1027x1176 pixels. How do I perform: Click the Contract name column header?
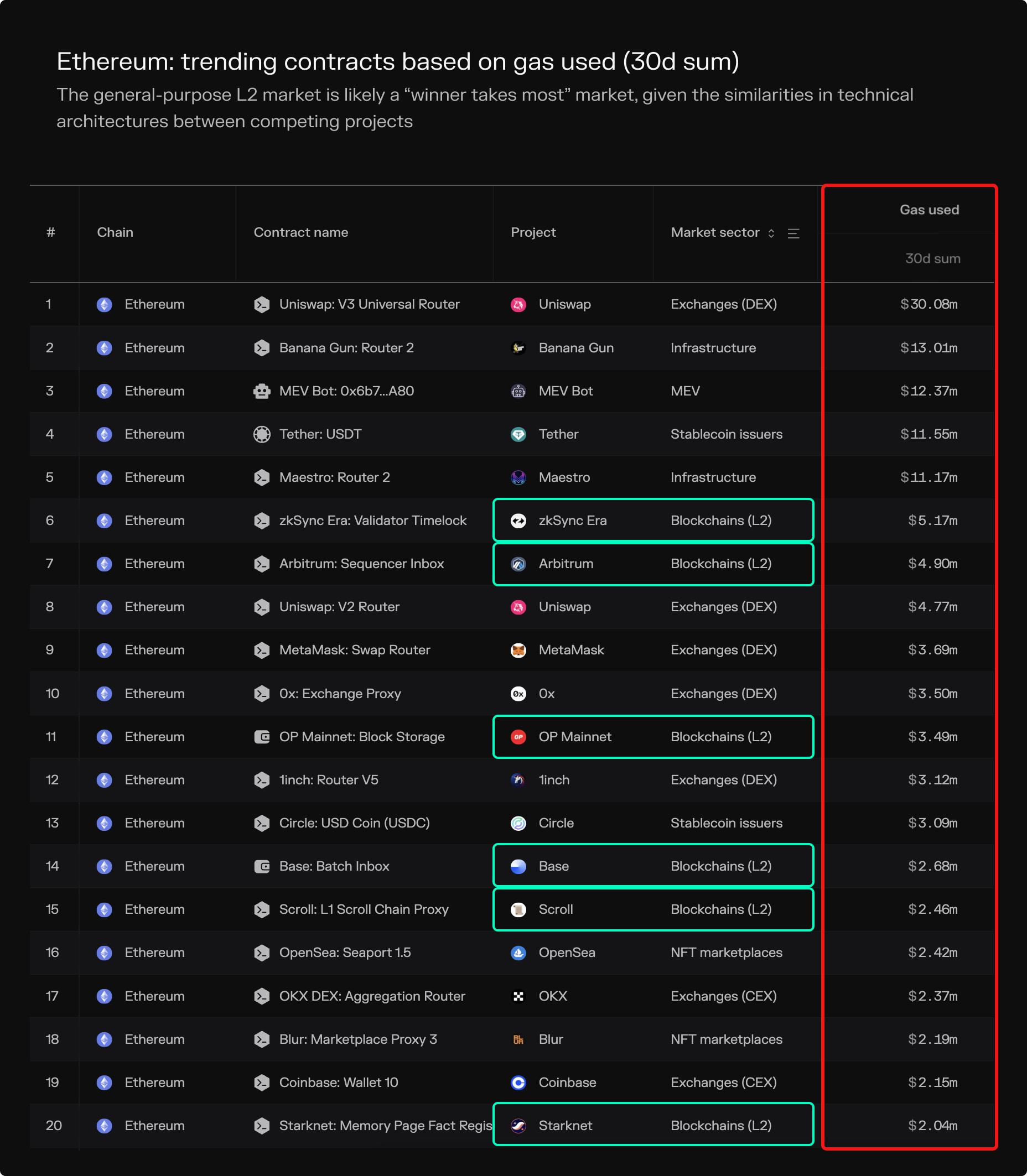coord(301,232)
